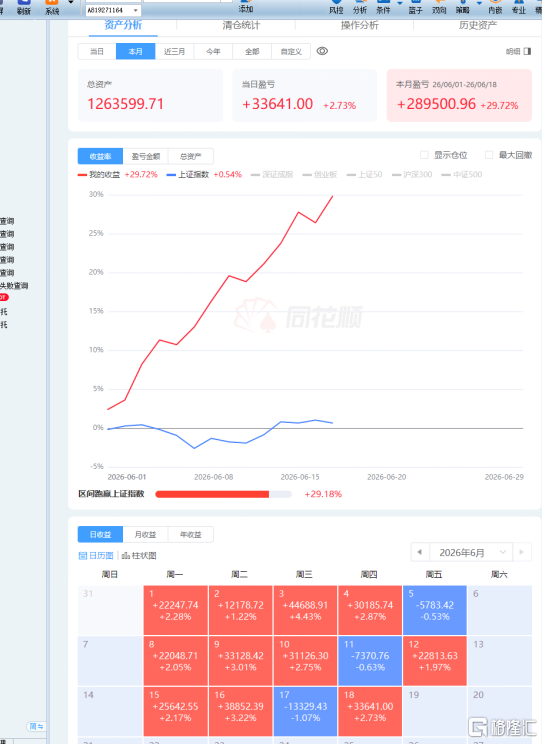Viewport: 543px width, 744px height.
Task: Enable the 显示仓位 checkbox
Action: pyautogui.click(x=424, y=155)
